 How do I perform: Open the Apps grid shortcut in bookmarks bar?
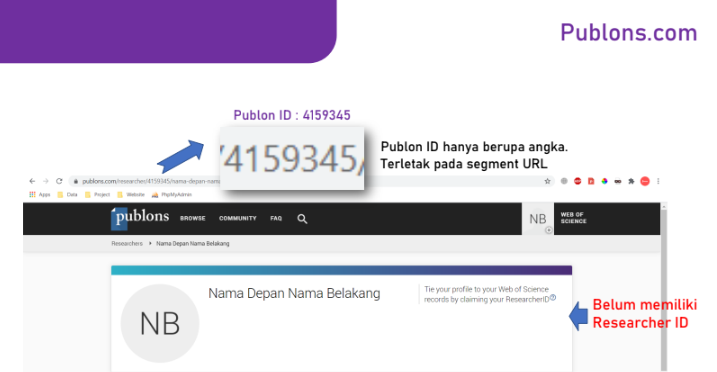(40, 195)
